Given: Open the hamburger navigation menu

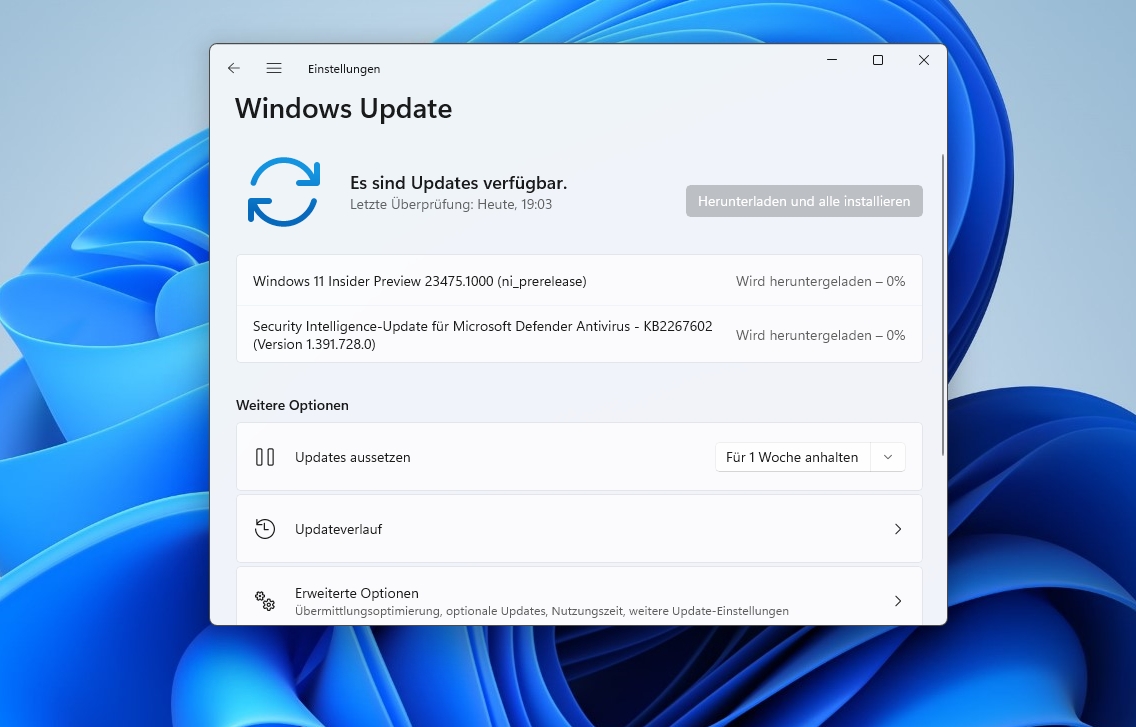Looking at the screenshot, I should [274, 68].
